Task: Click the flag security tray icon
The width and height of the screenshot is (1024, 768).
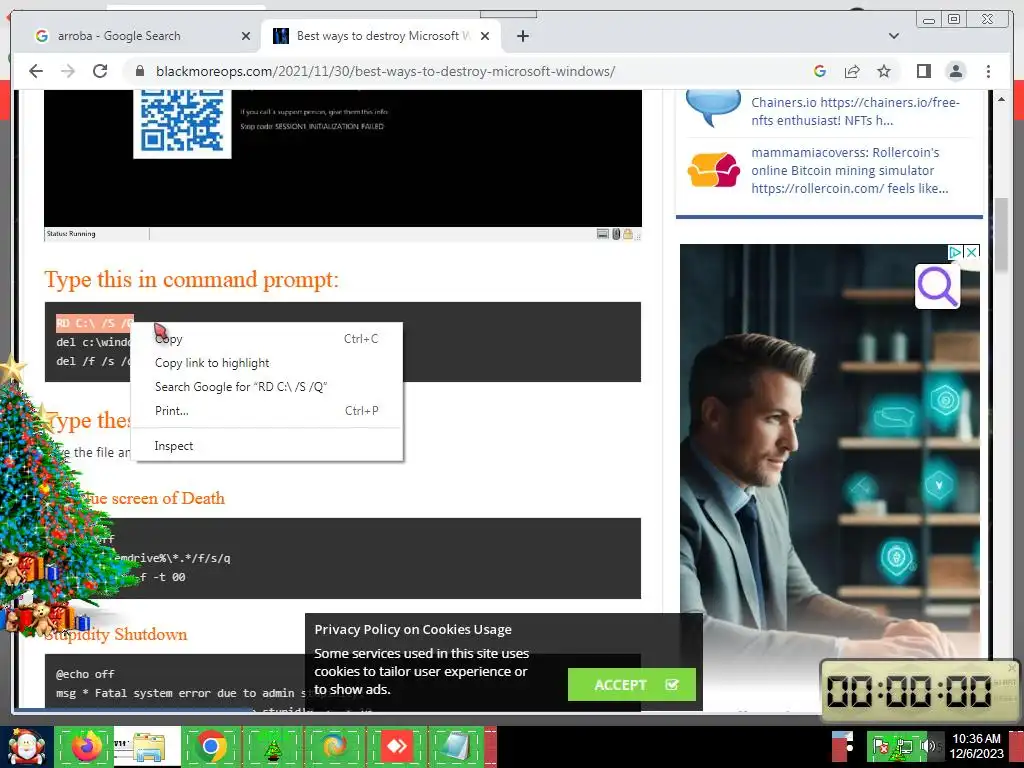Action: 880,746
